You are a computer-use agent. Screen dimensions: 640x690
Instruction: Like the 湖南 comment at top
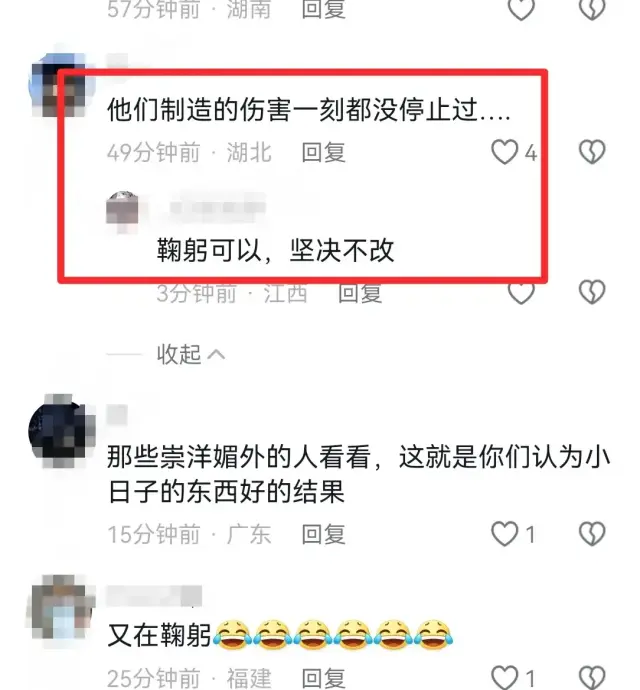click(x=521, y=10)
